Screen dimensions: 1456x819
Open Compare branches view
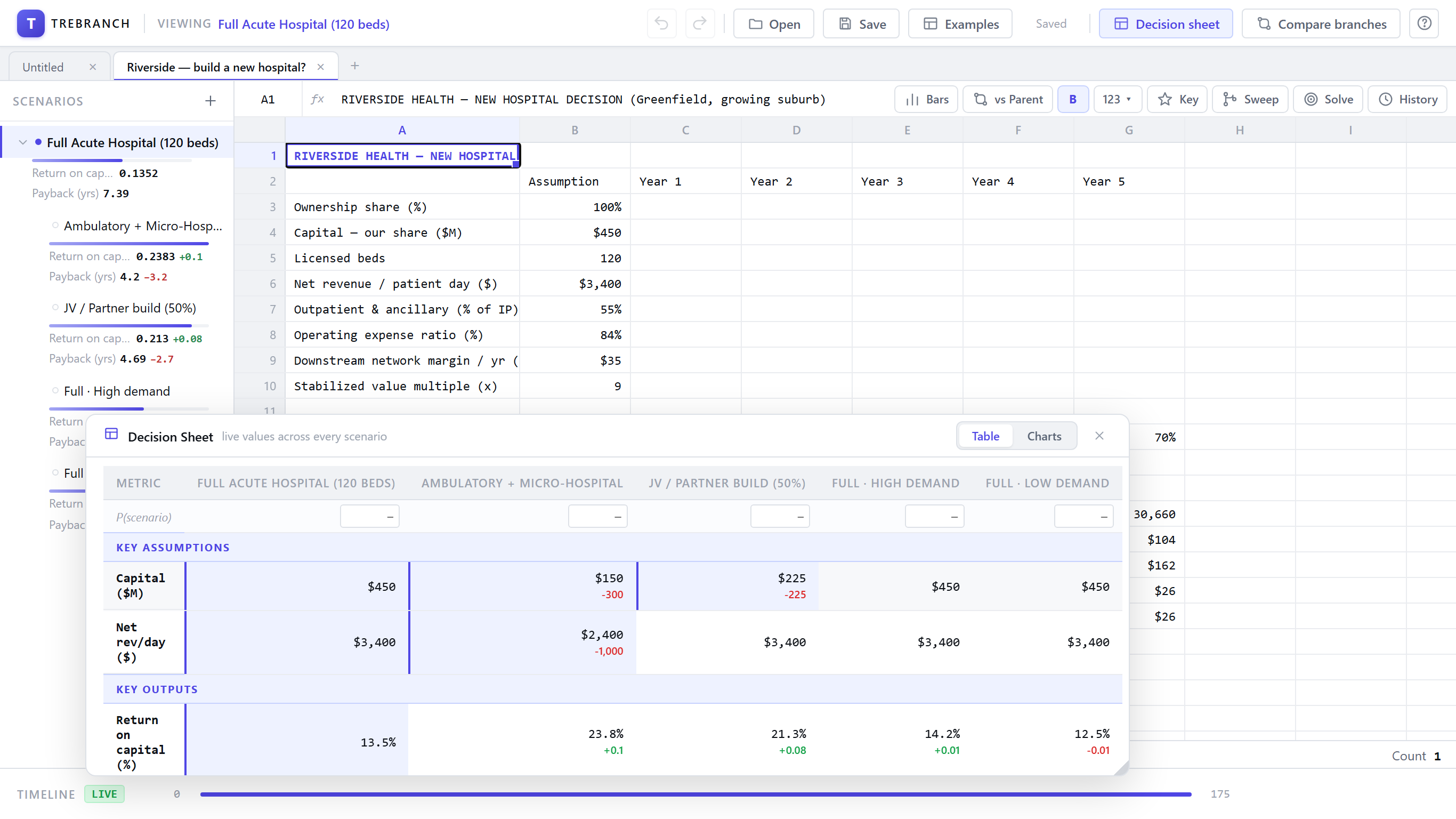(1320, 24)
